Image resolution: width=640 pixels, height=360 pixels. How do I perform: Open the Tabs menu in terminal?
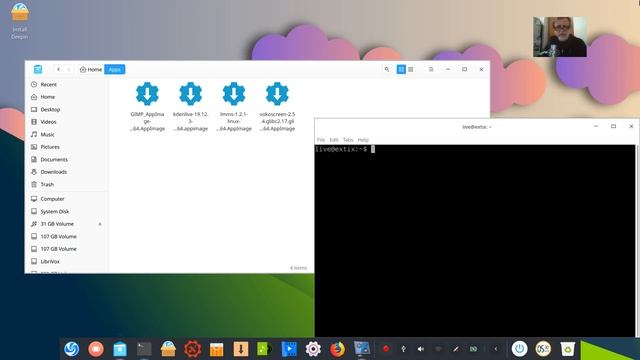pyautogui.click(x=348, y=140)
